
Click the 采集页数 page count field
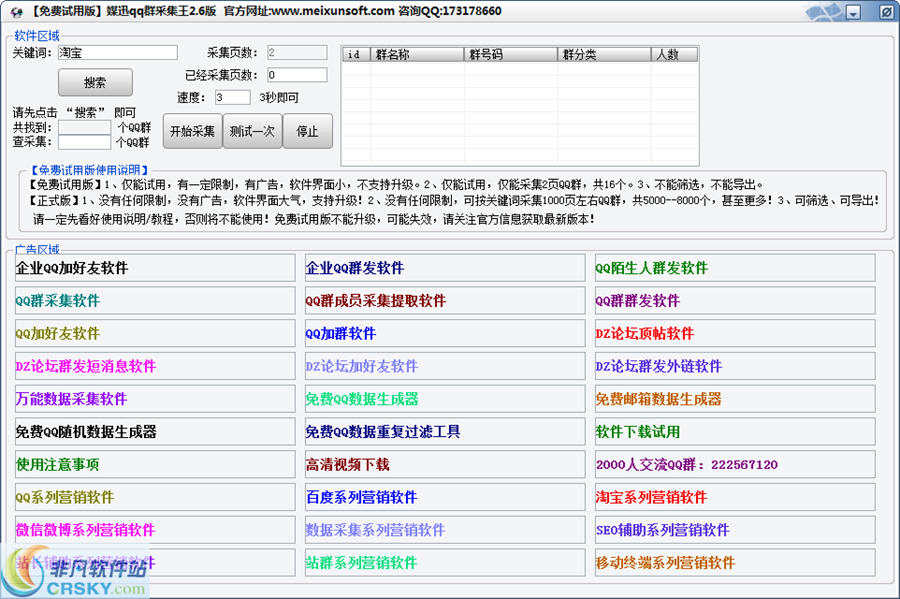pyautogui.click(x=297, y=53)
